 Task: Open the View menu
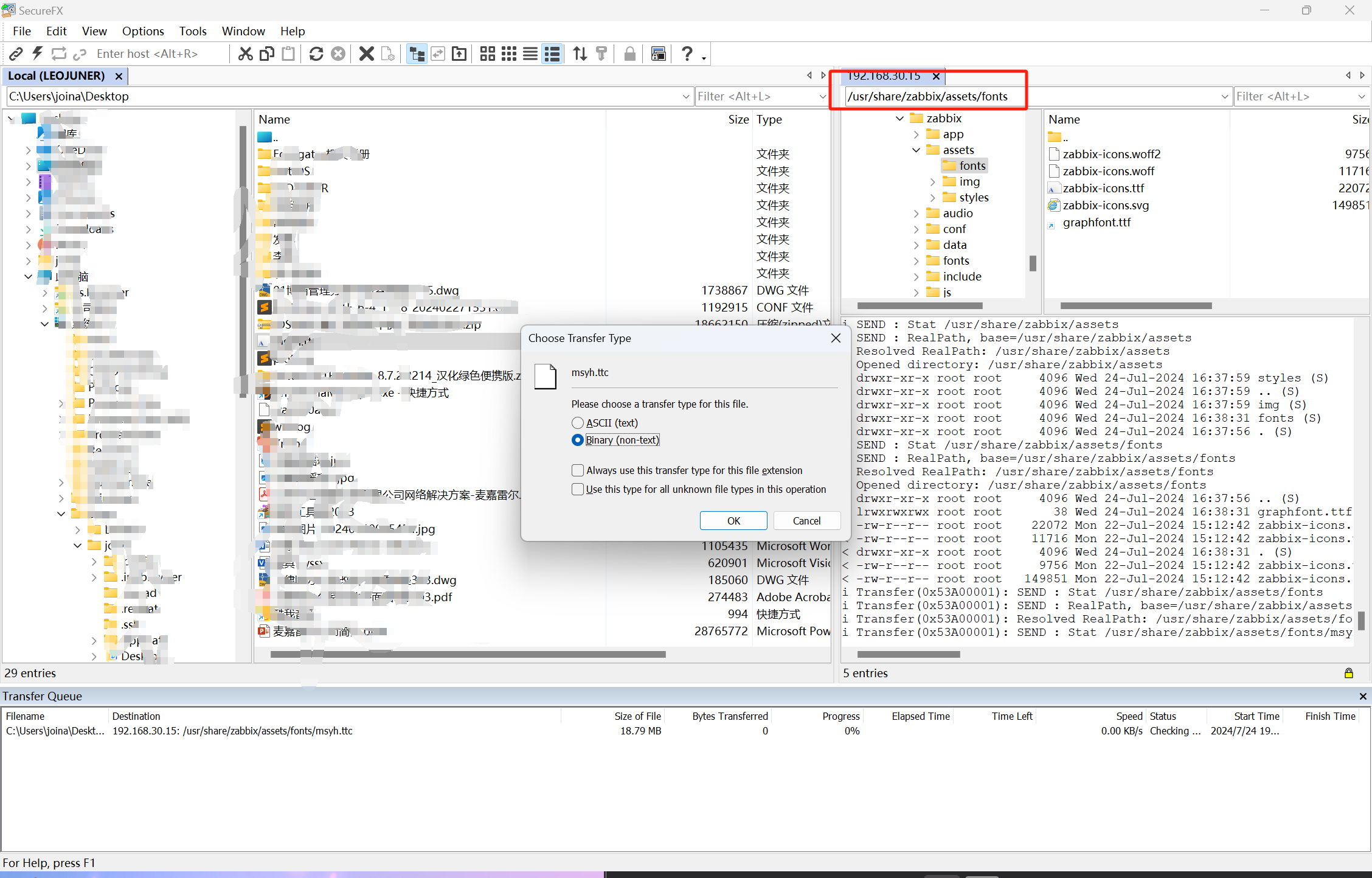pos(94,31)
